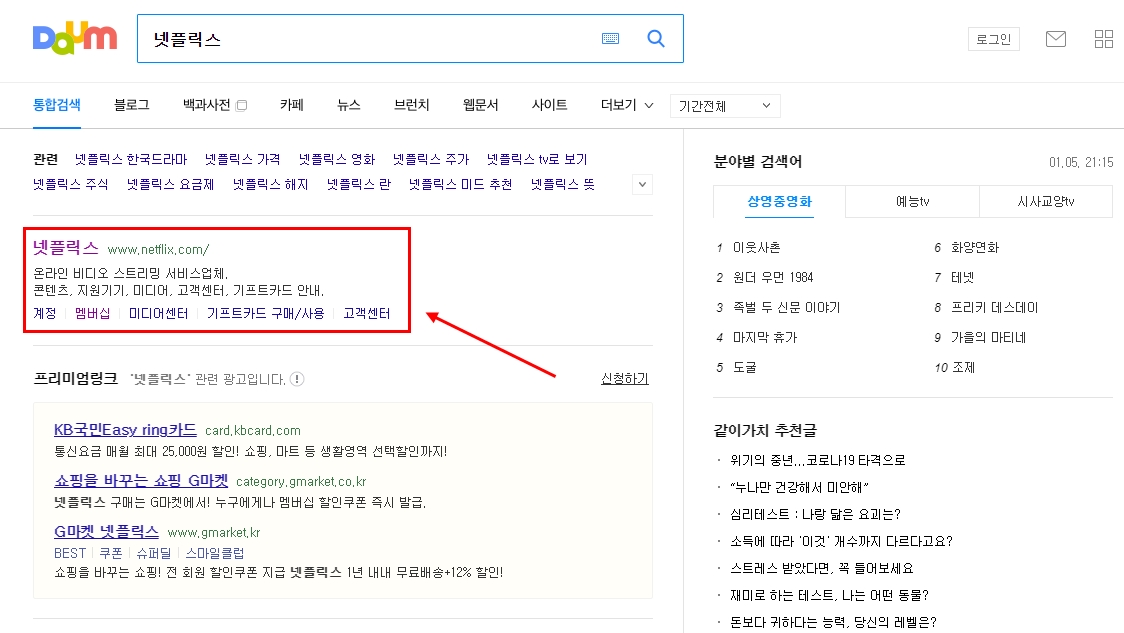This screenshot has width=1124, height=633.
Task: Click related search 넷플릭스 가격
Action: click(x=242, y=159)
